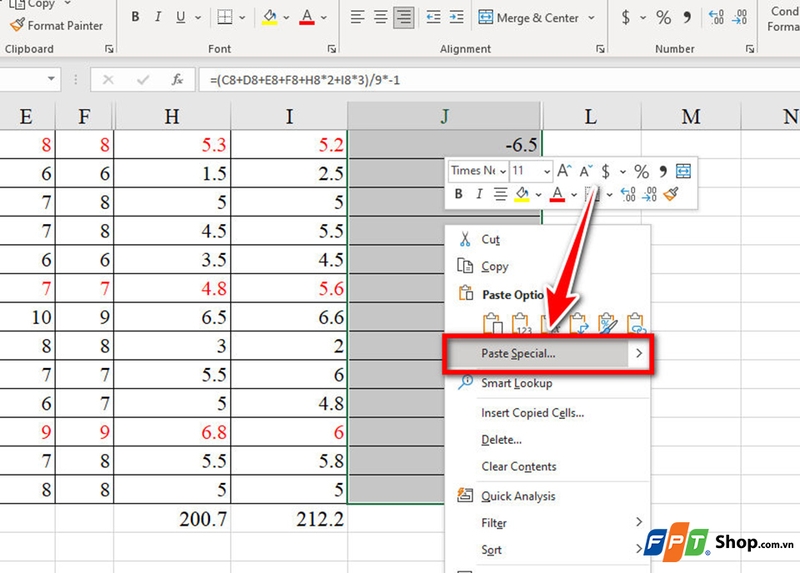
Task: Apply Percent Style in ribbon
Action: 663,17
